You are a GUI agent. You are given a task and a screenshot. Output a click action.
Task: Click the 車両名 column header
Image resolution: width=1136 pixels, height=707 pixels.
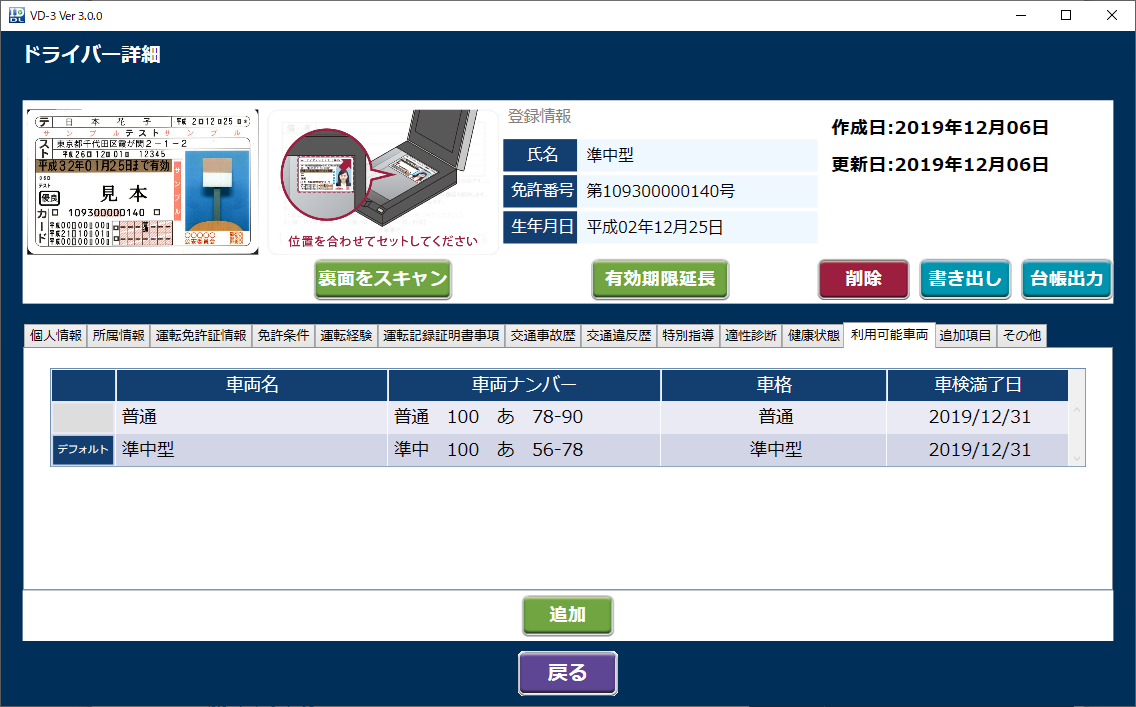(251, 385)
